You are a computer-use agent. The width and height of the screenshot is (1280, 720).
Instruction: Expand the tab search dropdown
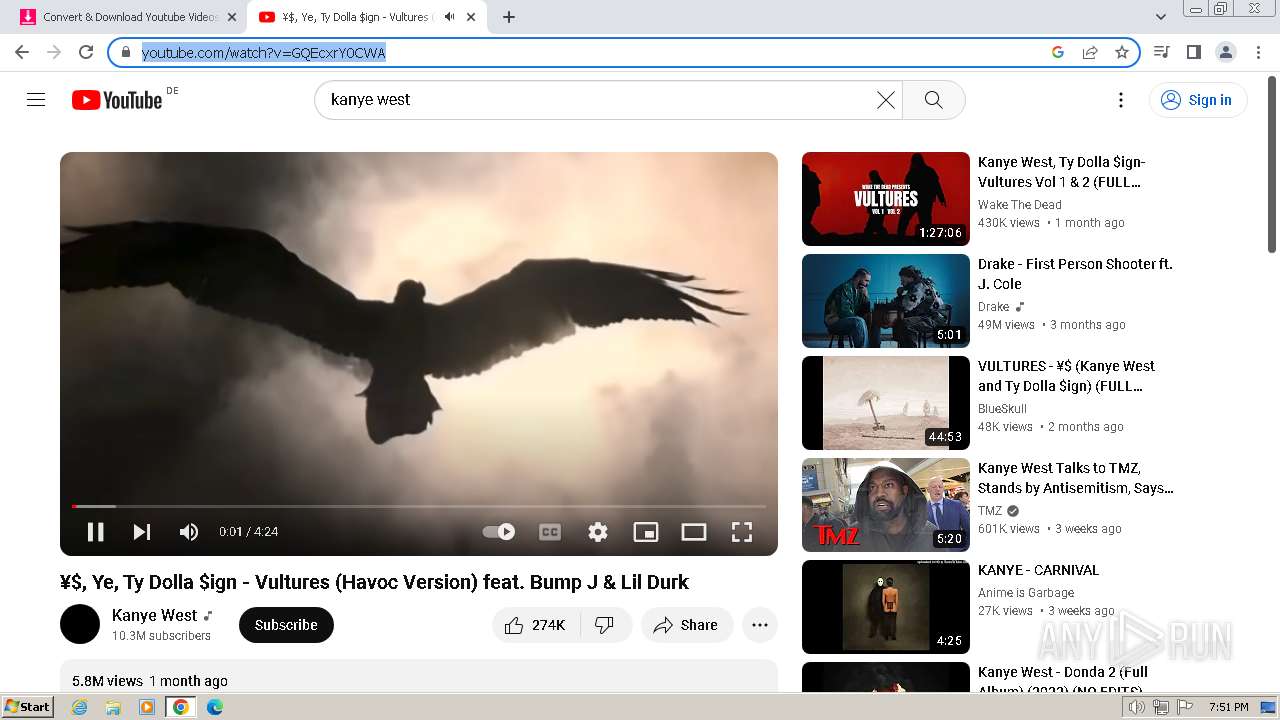click(1161, 17)
